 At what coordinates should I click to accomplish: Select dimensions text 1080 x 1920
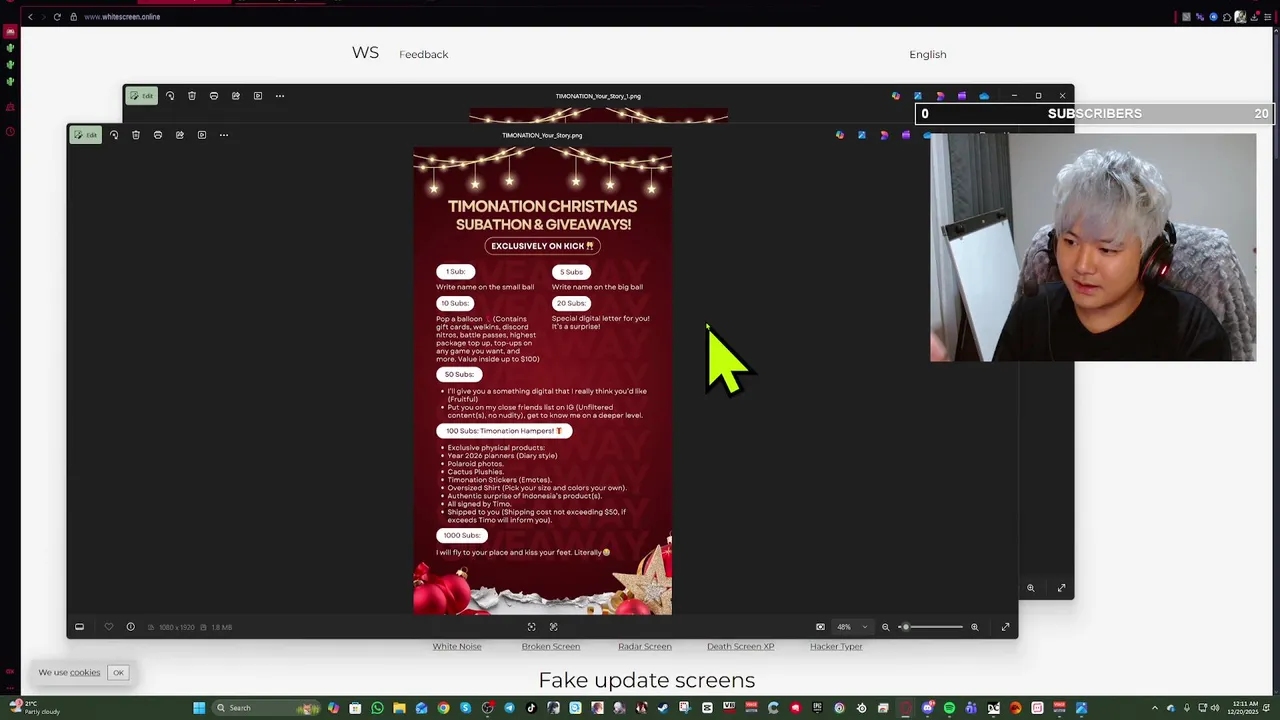pyautogui.click(x=177, y=627)
